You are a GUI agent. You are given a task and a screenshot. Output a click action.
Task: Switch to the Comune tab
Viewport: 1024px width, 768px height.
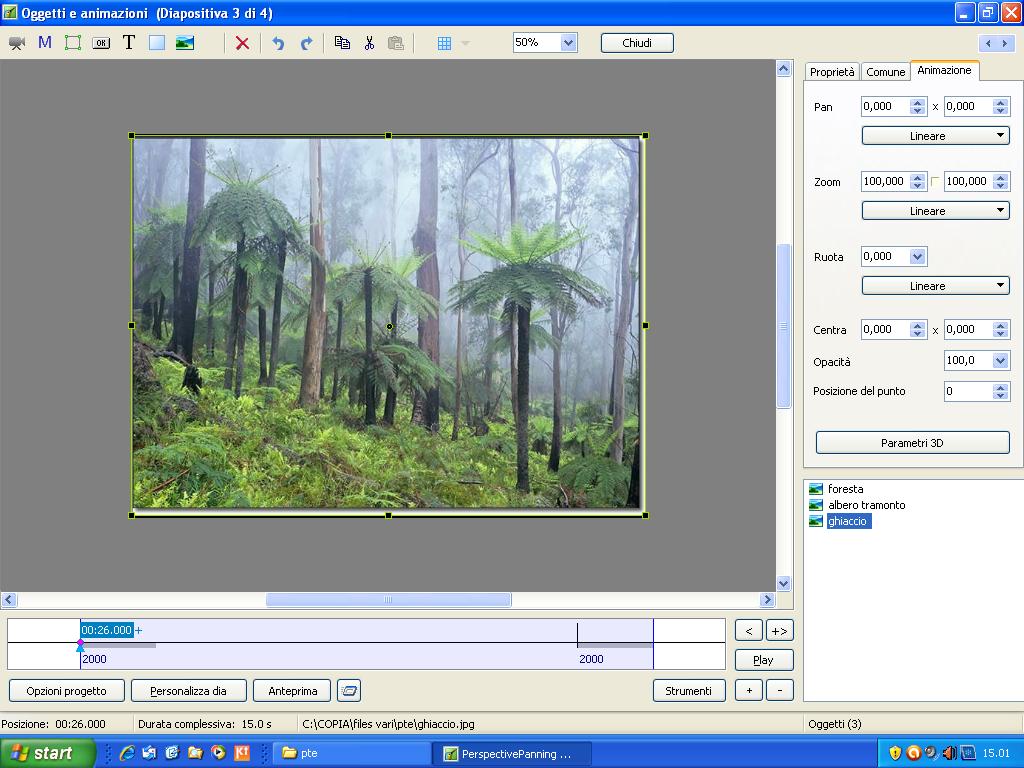(x=885, y=72)
